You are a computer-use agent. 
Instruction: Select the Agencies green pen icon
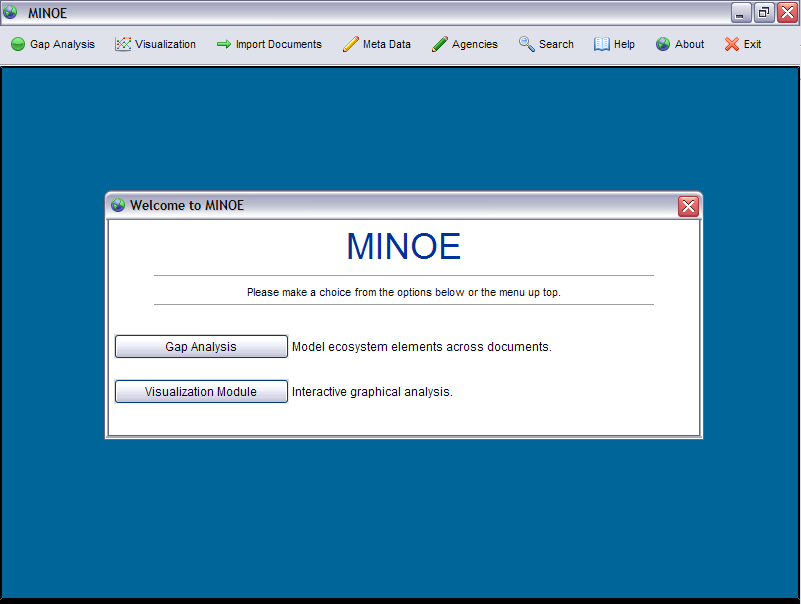[440, 44]
